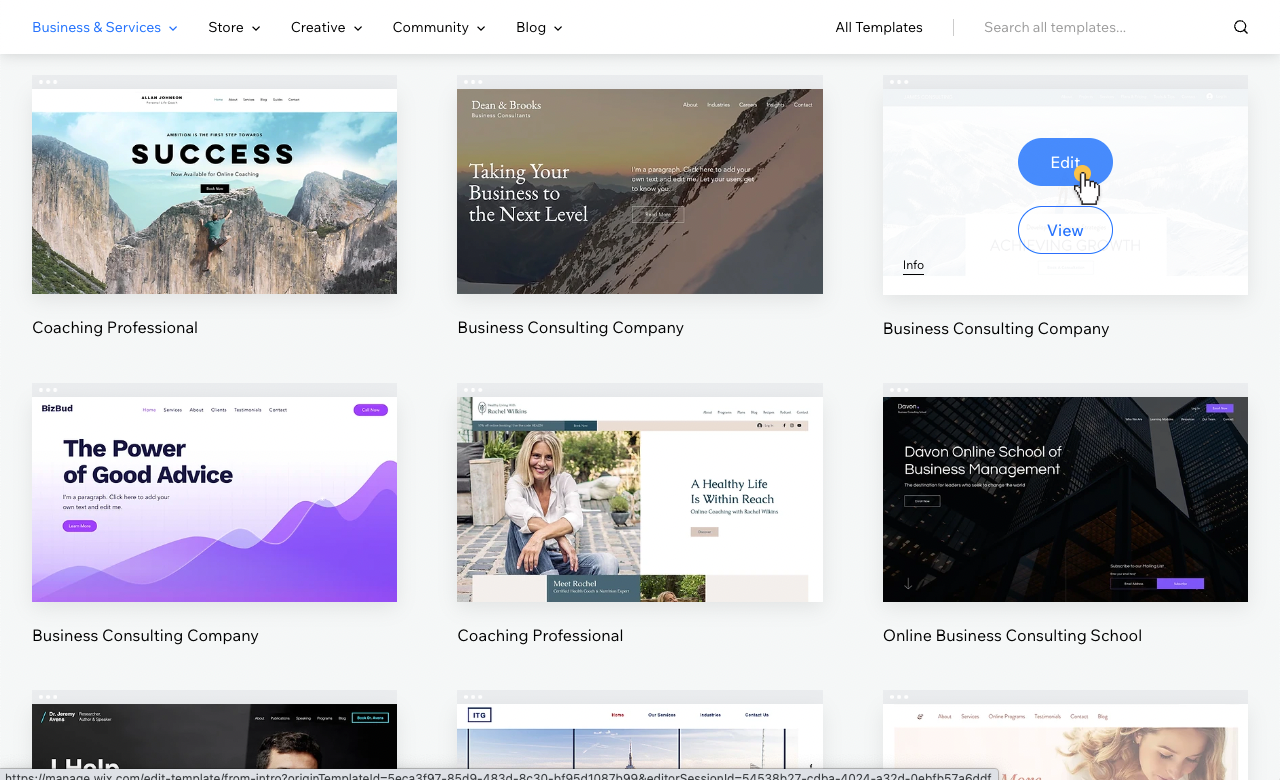
Task: Click the Online Business Consulting School title
Action: pos(1012,635)
